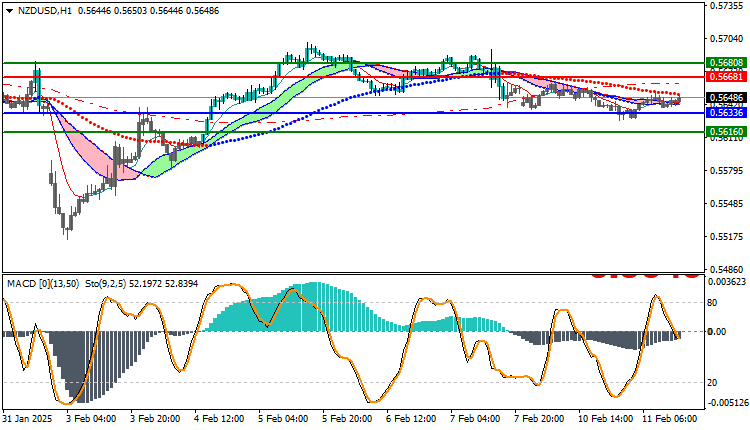Click the 4 Feb 12:00 time label
Viewport: 750px width, 430px height.
click(219, 419)
